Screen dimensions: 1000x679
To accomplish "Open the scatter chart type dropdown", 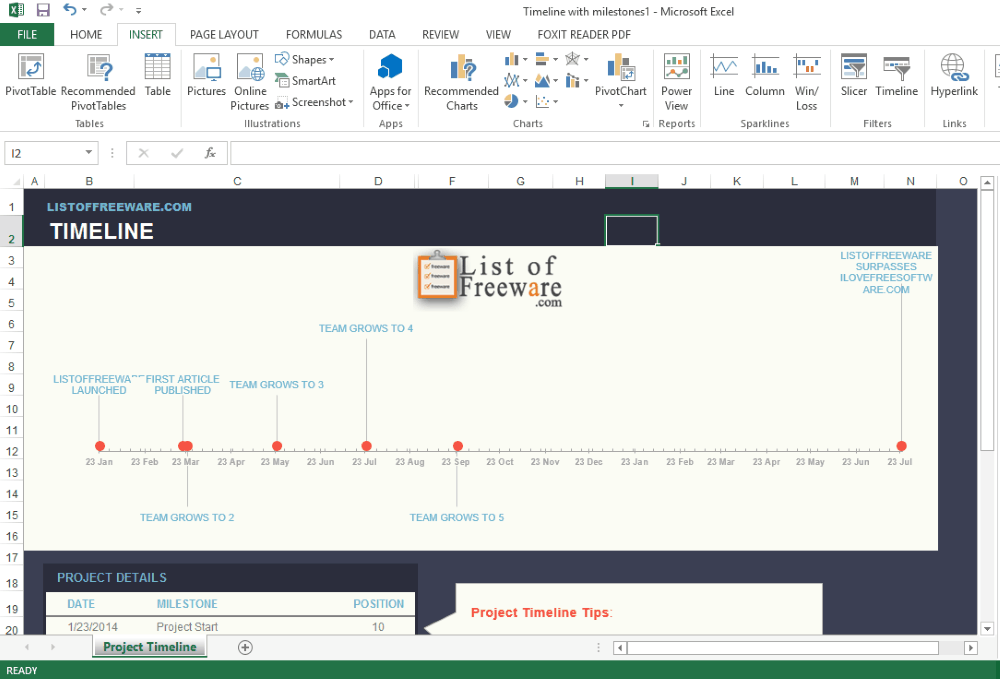I will point(547,101).
